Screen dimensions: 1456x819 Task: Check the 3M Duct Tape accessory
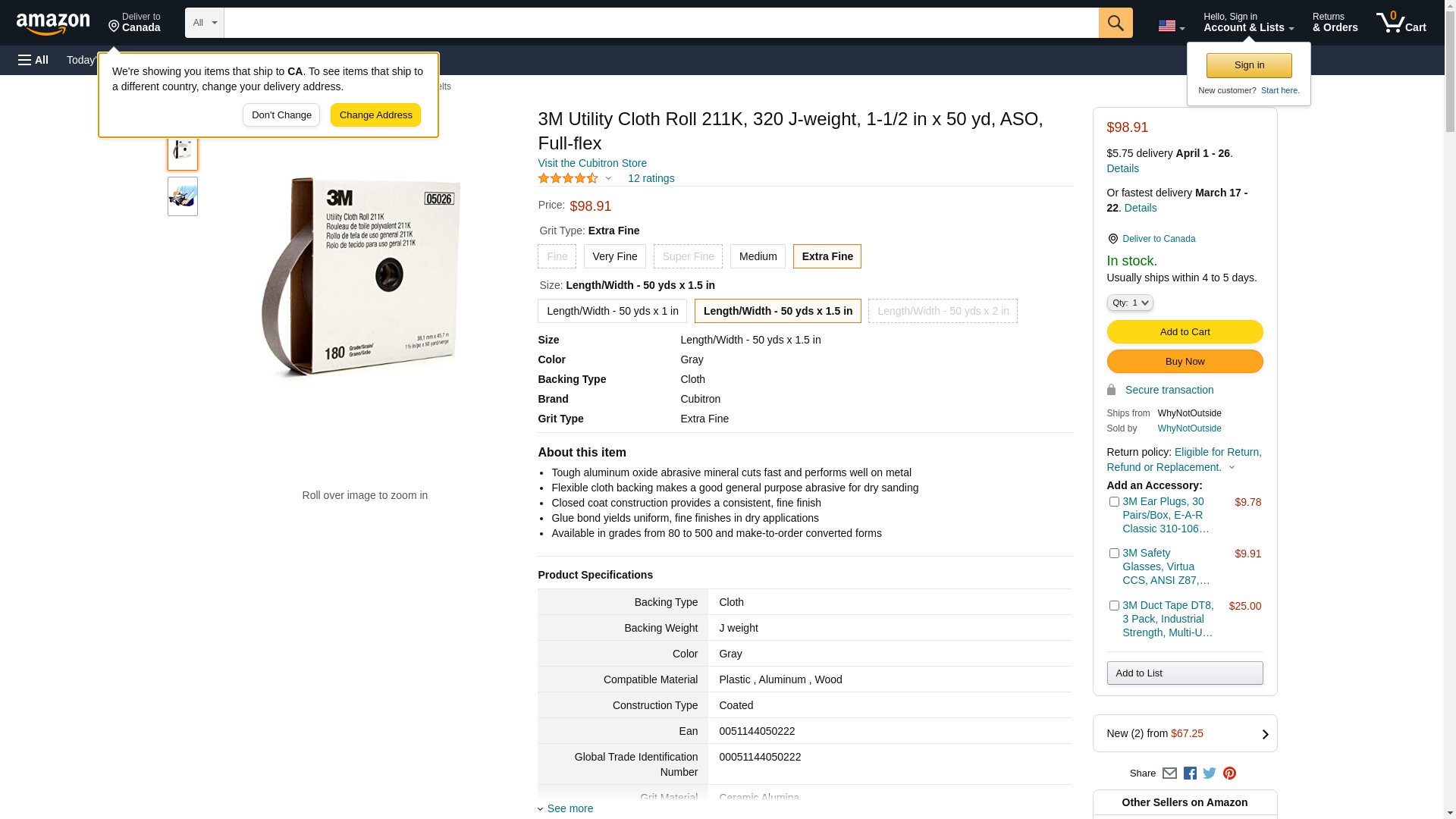(x=1114, y=606)
